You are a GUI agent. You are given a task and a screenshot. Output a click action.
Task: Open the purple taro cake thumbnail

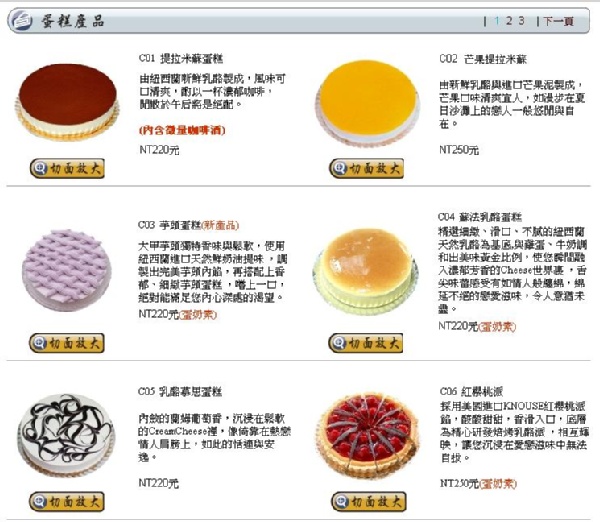point(67,270)
